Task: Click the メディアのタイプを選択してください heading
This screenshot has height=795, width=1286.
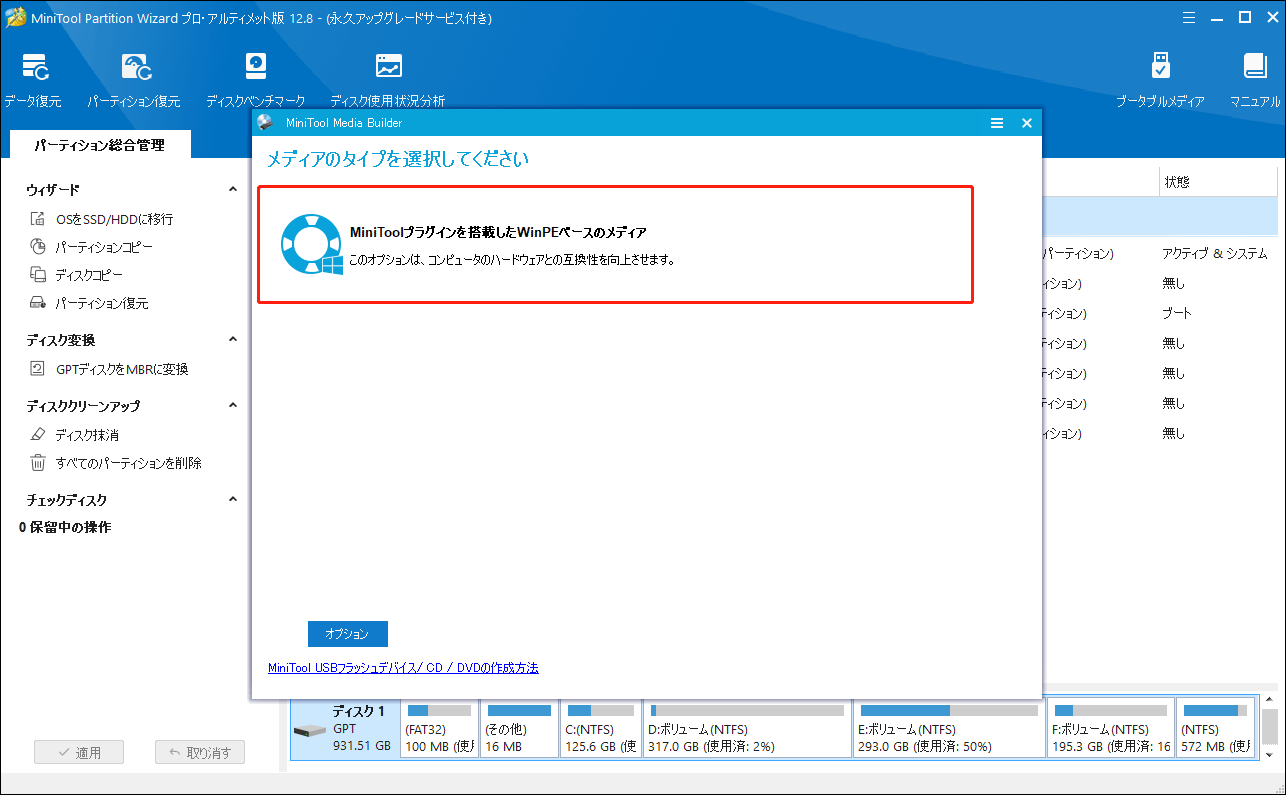Action: click(x=397, y=159)
